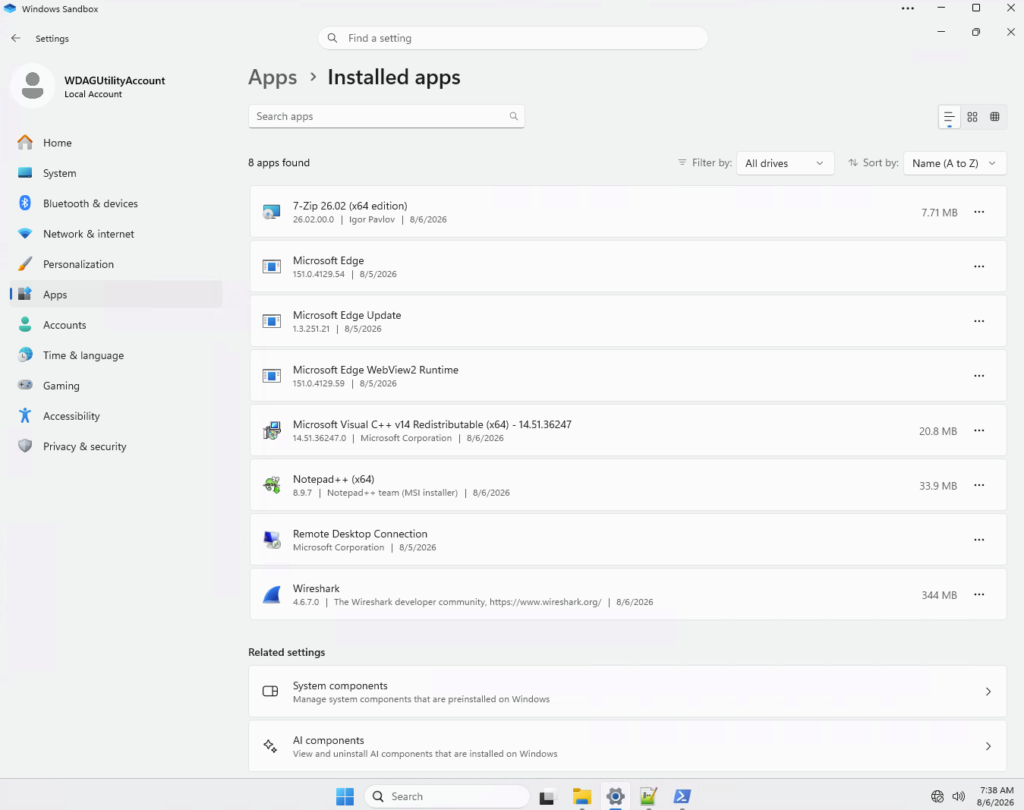Image resolution: width=1024 pixels, height=810 pixels.
Task: Click the back arrow in Settings
Action: [16, 39]
